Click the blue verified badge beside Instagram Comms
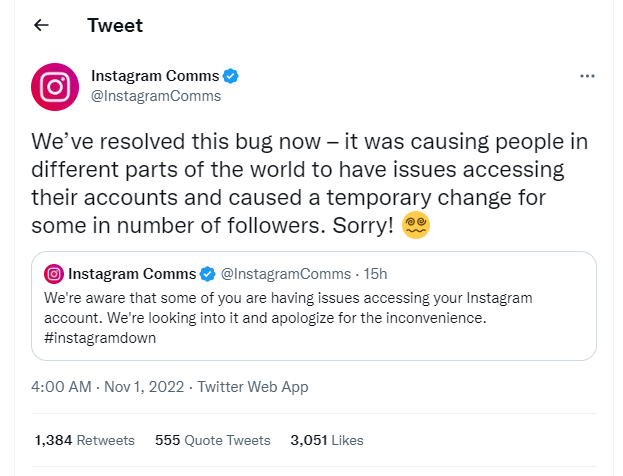 [x=230, y=75]
